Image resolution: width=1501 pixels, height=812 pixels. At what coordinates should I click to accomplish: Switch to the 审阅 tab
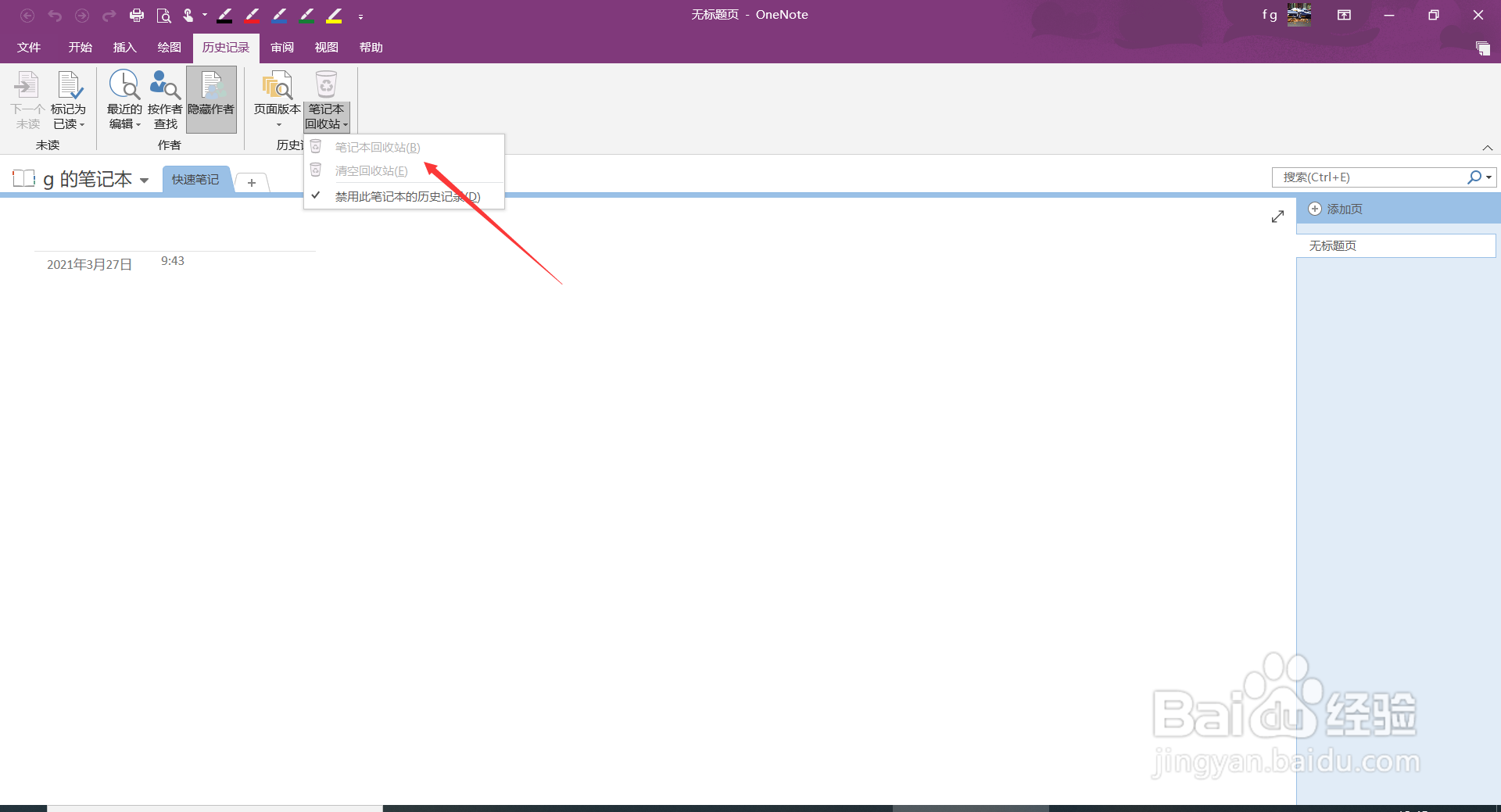(282, 48)
